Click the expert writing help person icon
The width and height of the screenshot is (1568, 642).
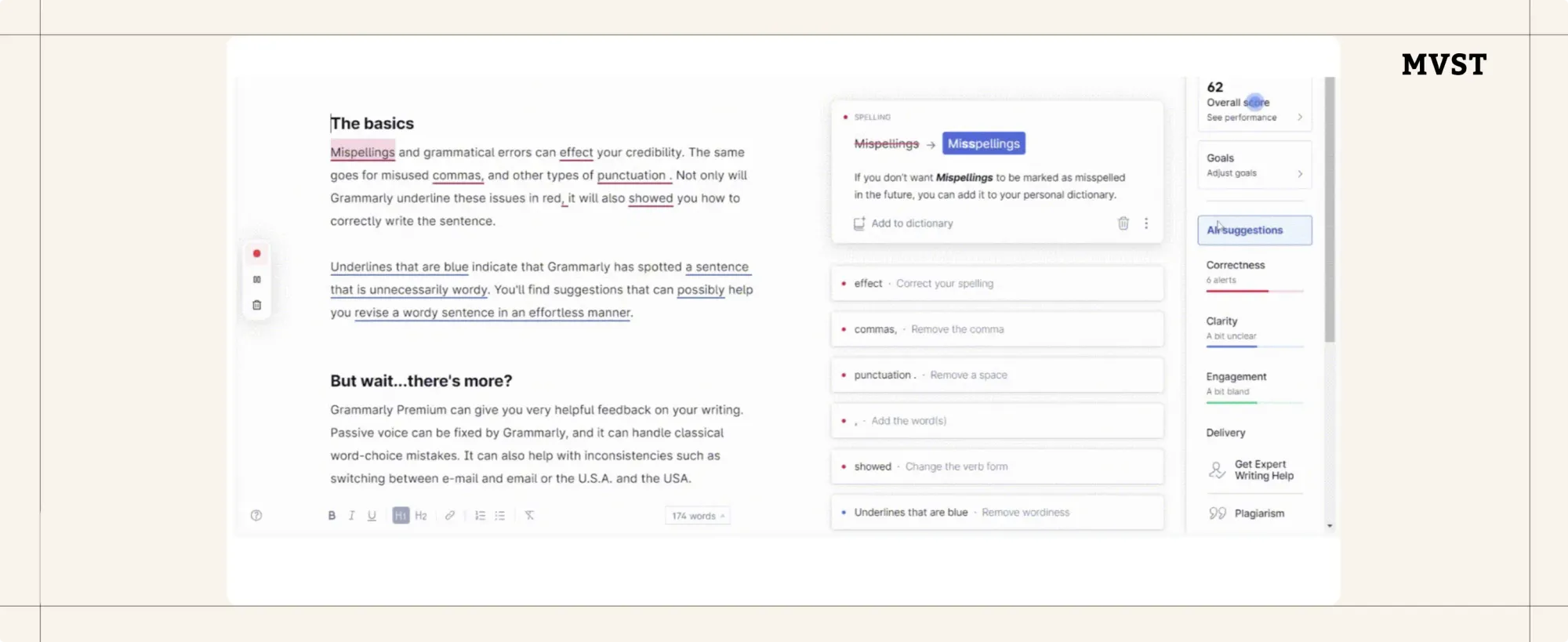pyautogui.click(x=1217, y=470)
